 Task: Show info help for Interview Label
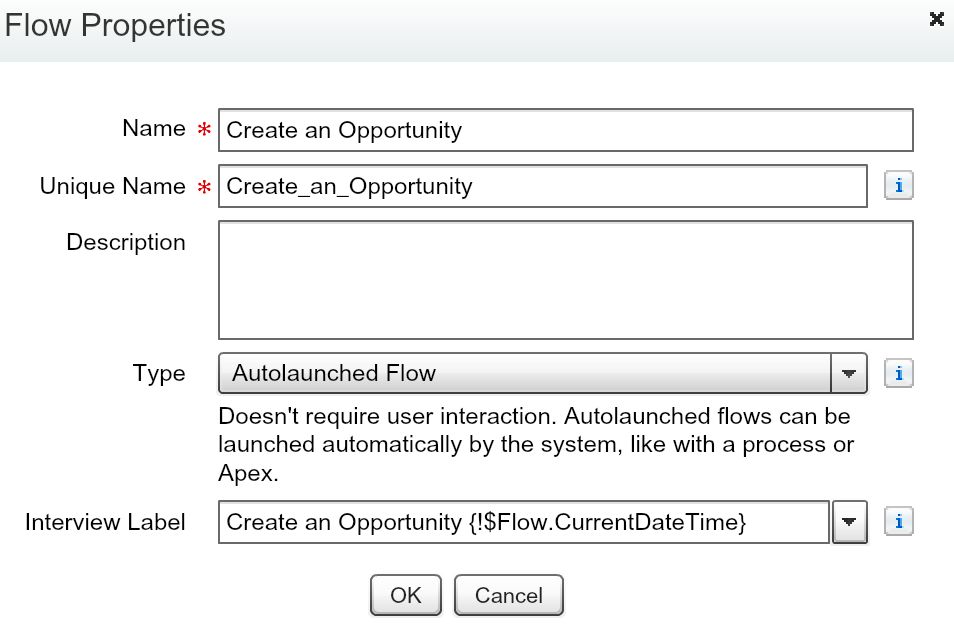(899, 521)
